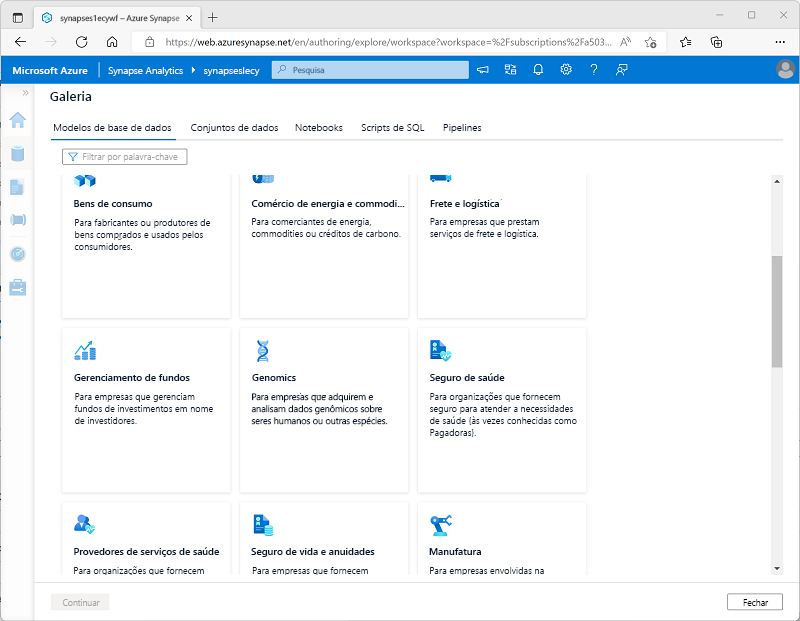Select the Frete e logística card title
The image size is (800, 621).
pyautogui.click(x=464, y=204)
